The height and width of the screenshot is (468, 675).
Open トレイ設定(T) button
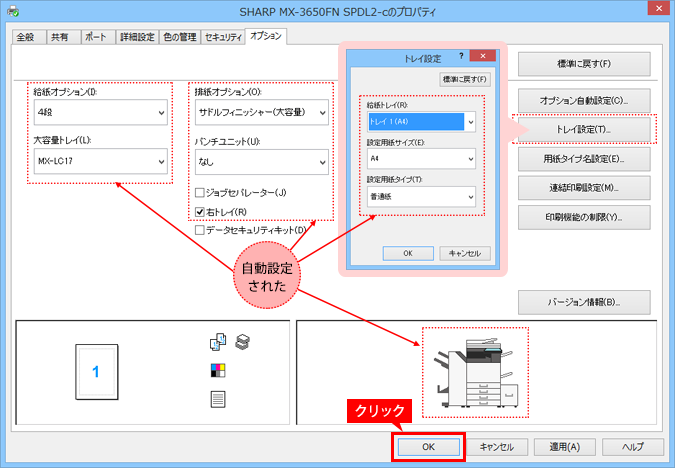pyautogui.click(x=584, y=129)
